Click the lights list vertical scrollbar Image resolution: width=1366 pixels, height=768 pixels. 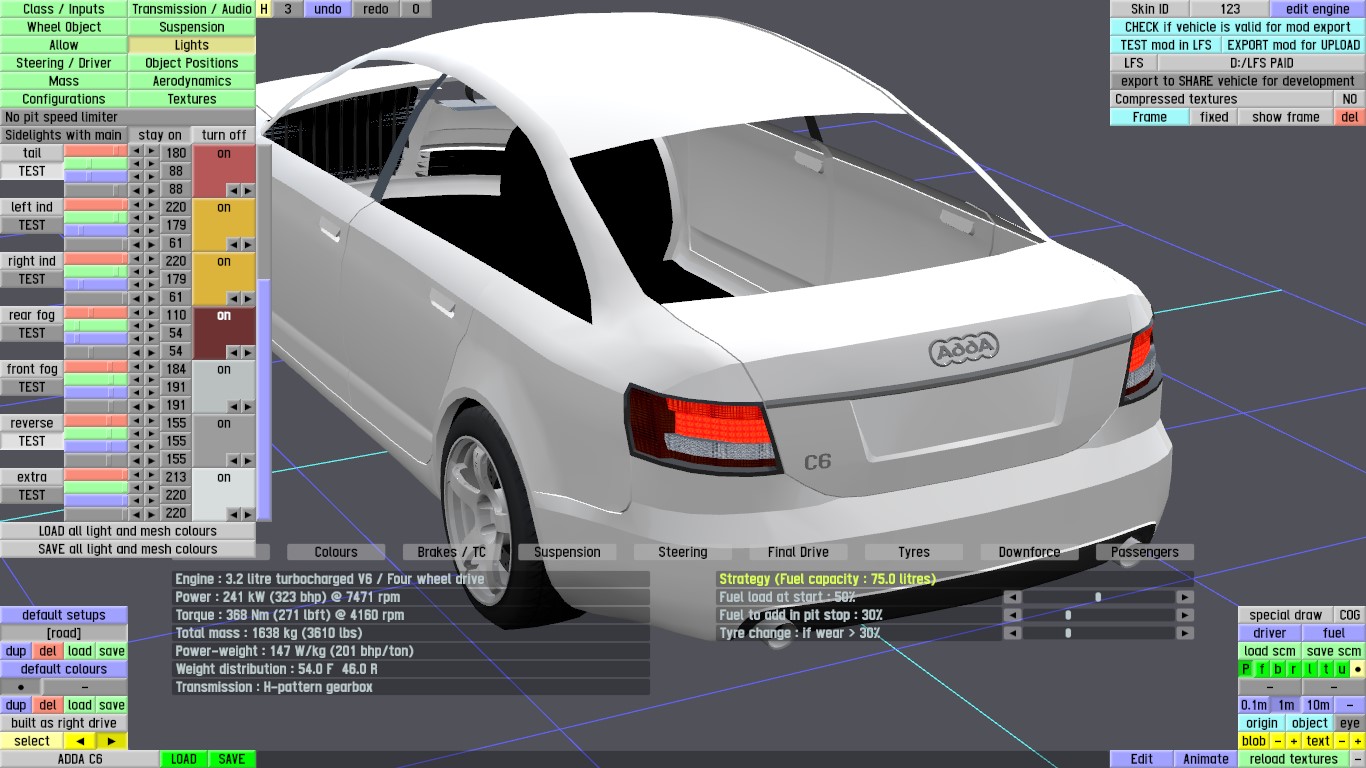tap(264, 333)
